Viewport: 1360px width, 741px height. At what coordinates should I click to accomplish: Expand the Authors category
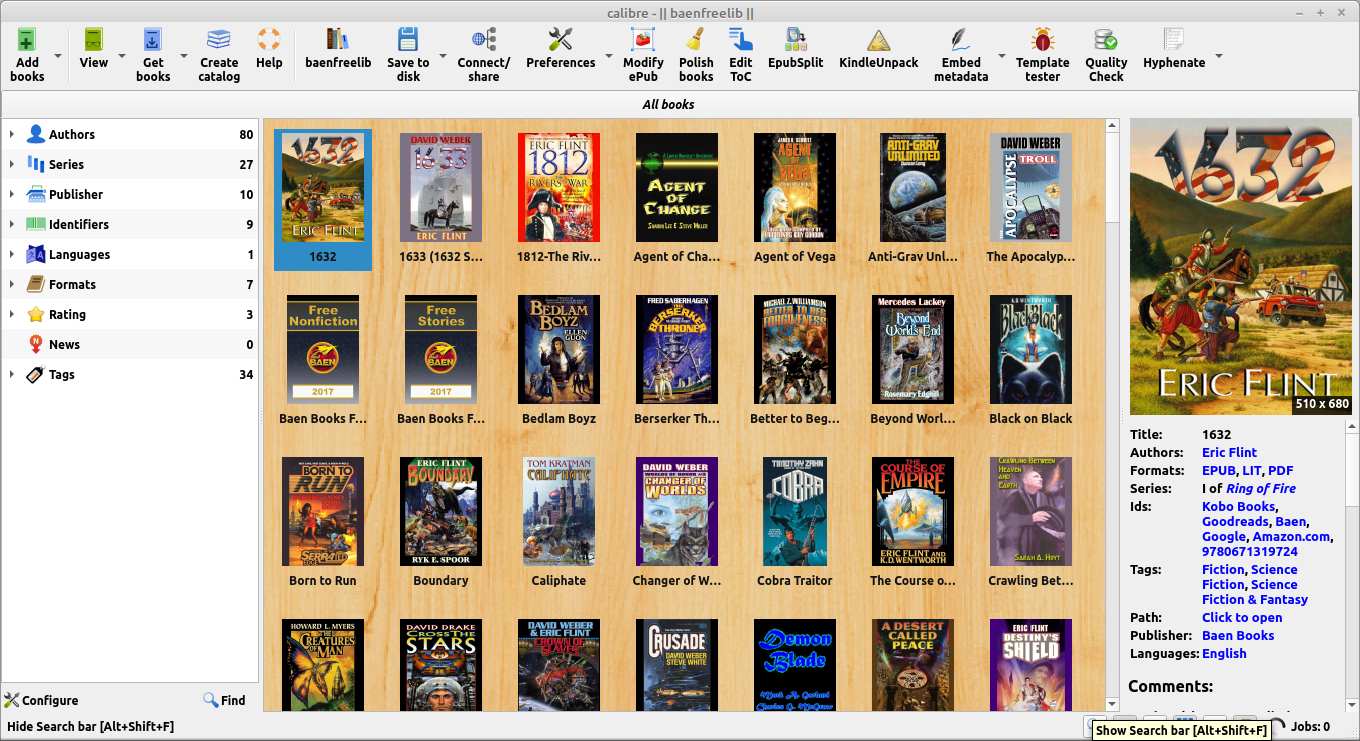(12, 134)
